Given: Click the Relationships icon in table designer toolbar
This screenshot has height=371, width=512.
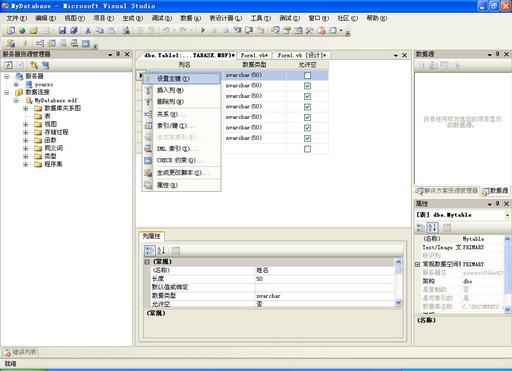Looking at the screenshot, I should (x=40, y=43).
